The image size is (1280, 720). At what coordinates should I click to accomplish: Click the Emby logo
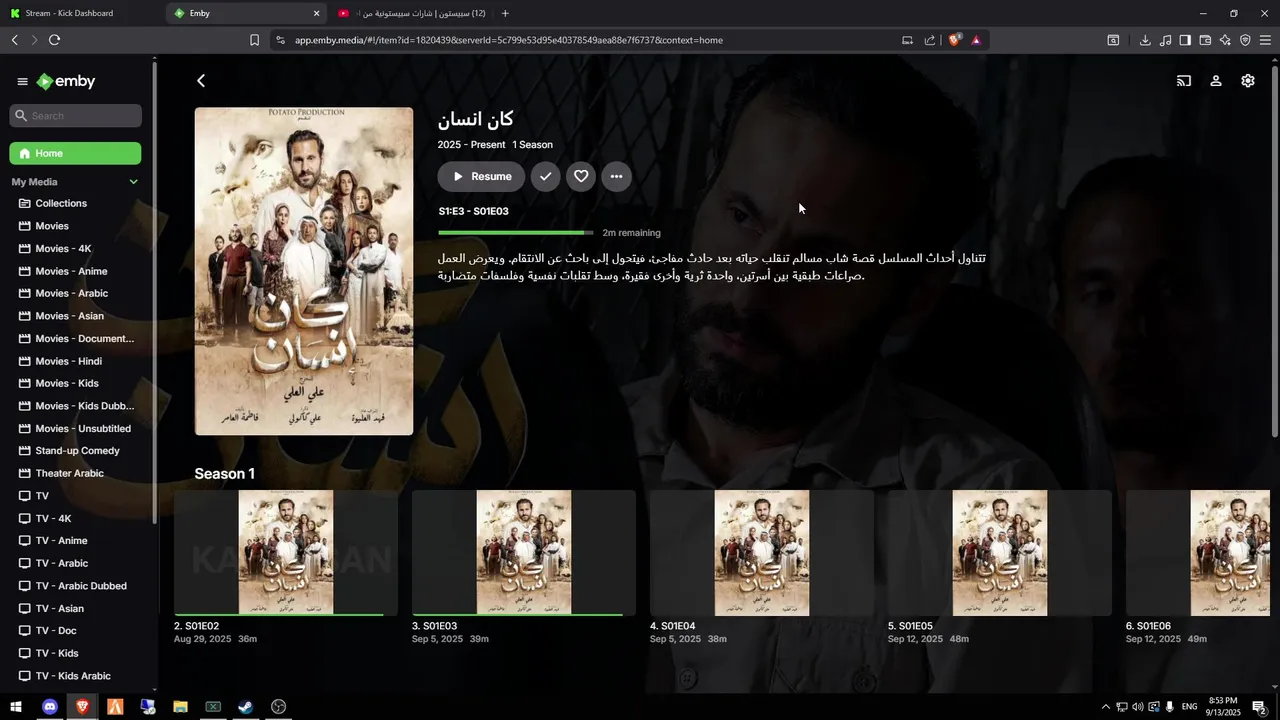(66, 82)
